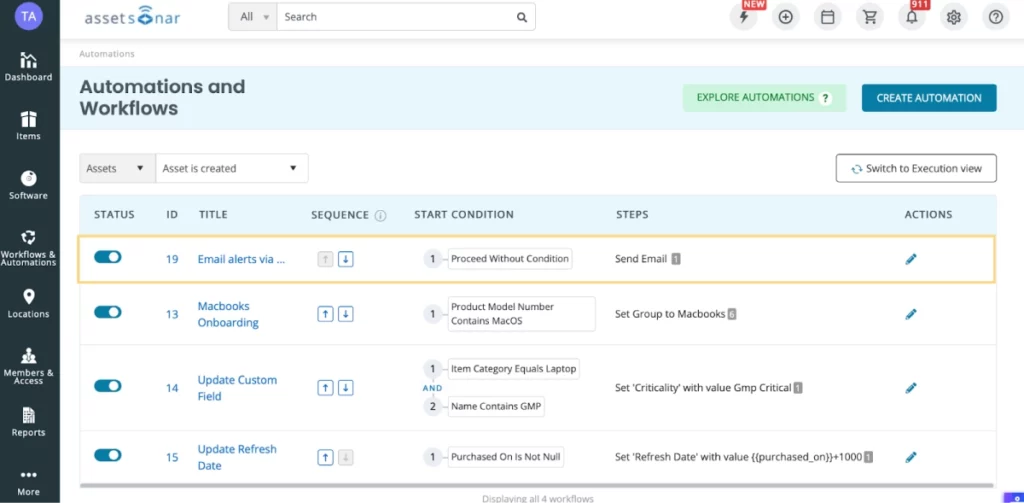Screen dimensions: 1024x503
Task: Open the help question mark icon
Action: tap(996, 17)
